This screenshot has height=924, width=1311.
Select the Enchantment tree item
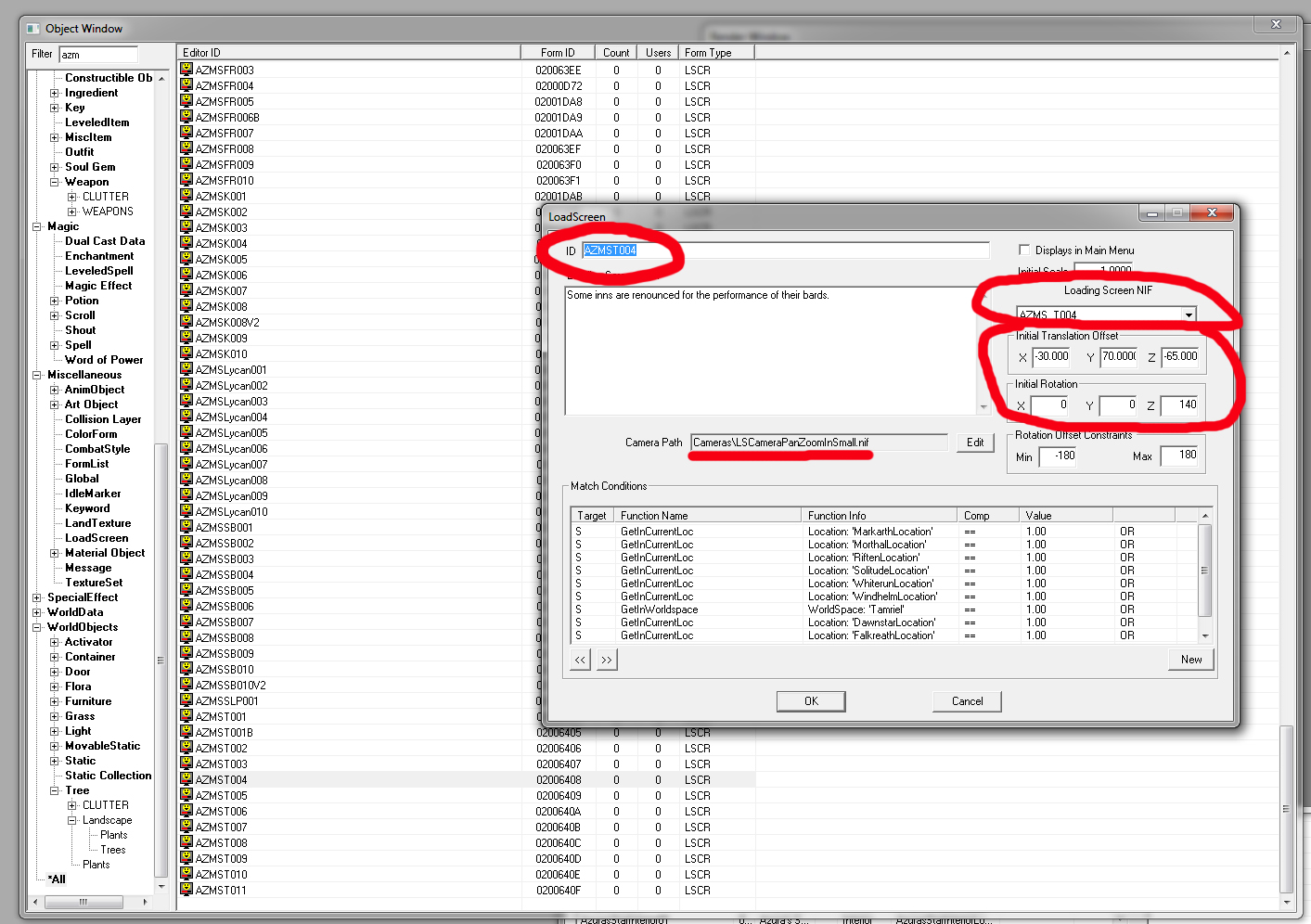coord(99,256)
